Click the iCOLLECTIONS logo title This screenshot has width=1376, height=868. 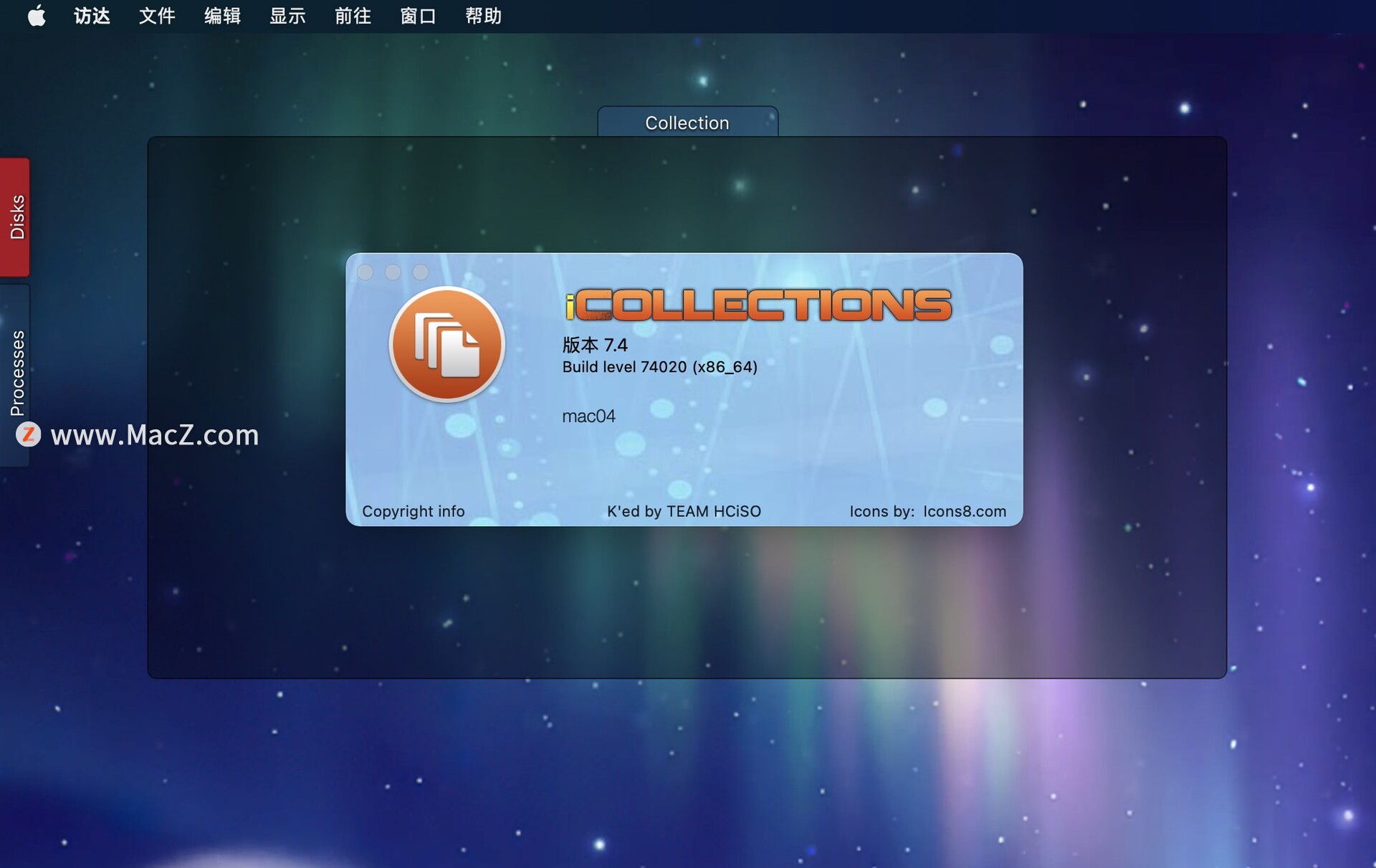point(758,305)
